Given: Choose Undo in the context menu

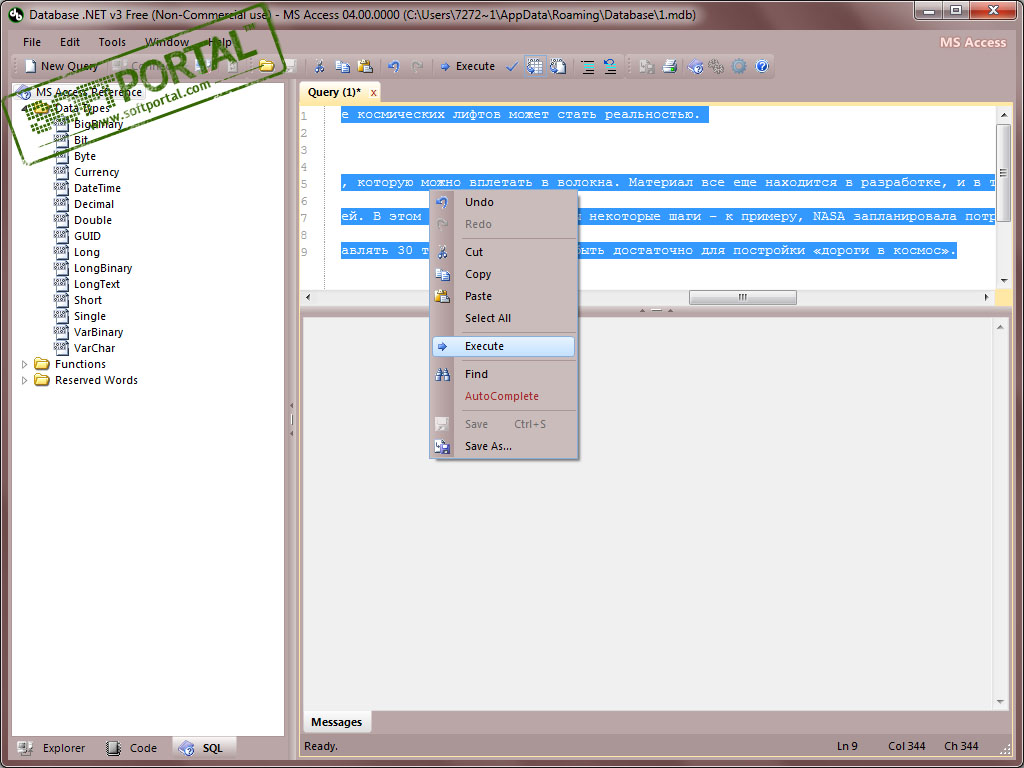Looking at the screenshot, I should tap(504, 202).
